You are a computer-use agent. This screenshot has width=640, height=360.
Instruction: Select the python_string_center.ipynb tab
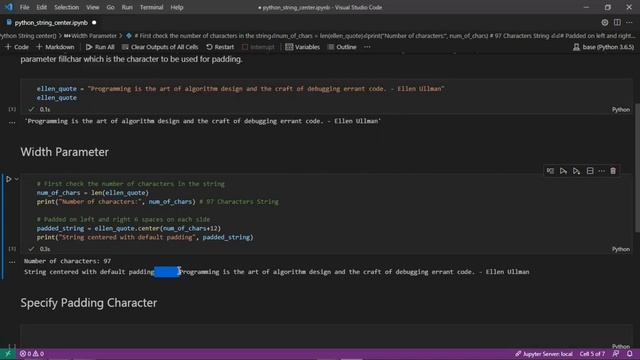click(x=51, y=23)
